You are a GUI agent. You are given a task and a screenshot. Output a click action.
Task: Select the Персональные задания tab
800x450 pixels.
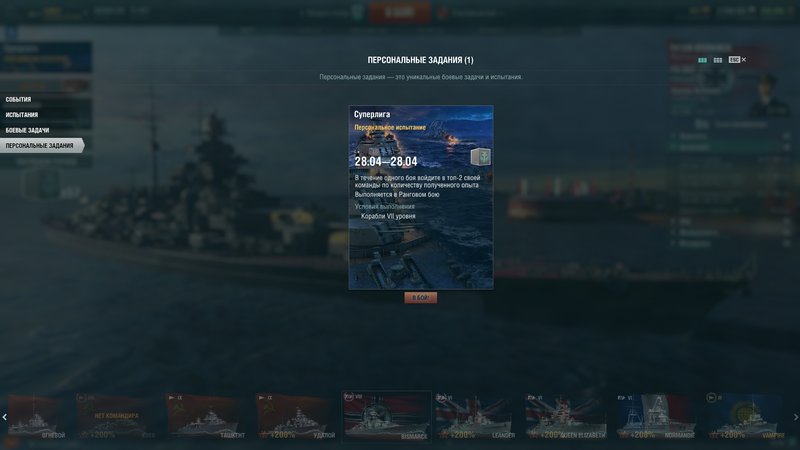tap(40, 145)
